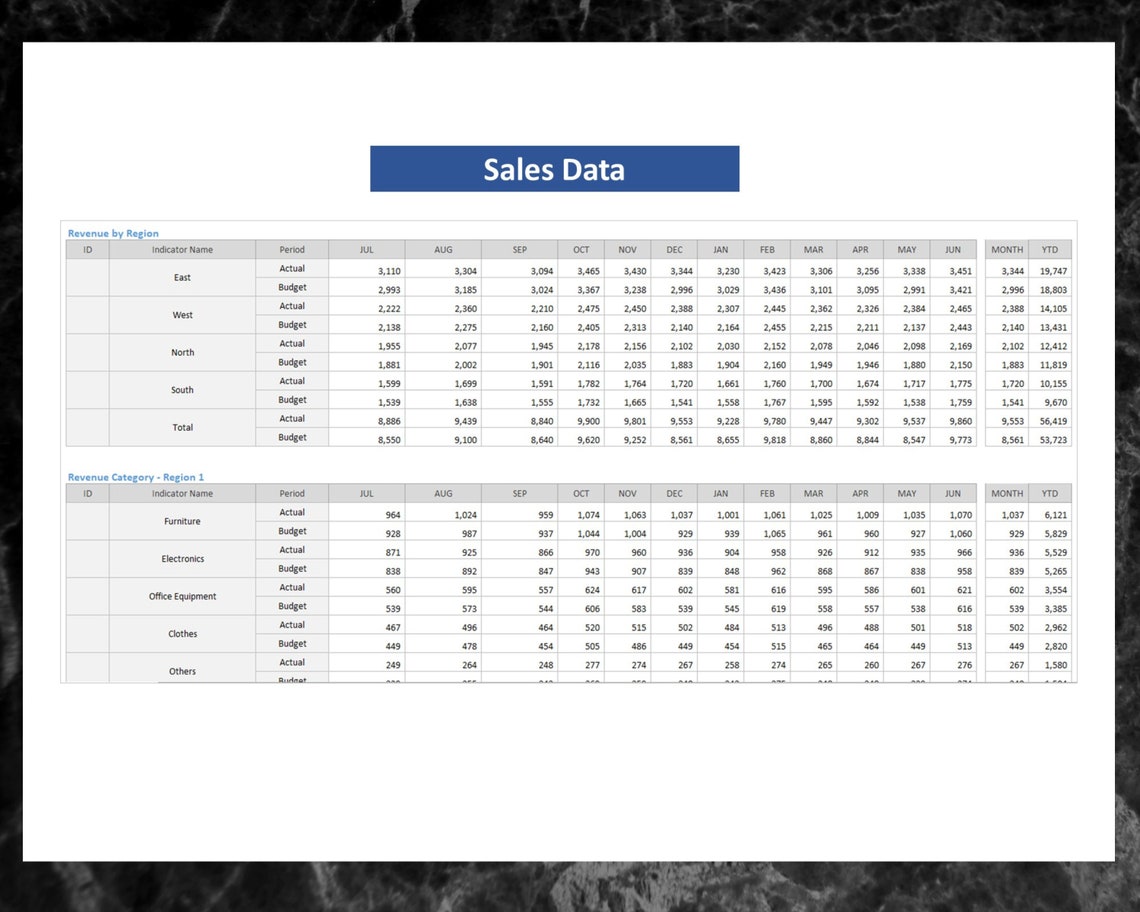Viewport: 1140px width, 912px height.
Task: Select the East region row label
Action: coord(182,277)
